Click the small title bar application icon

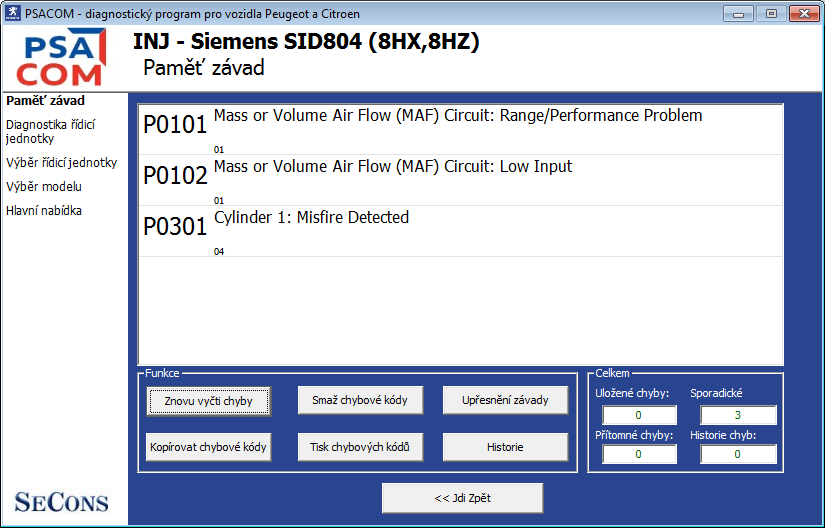12,14
